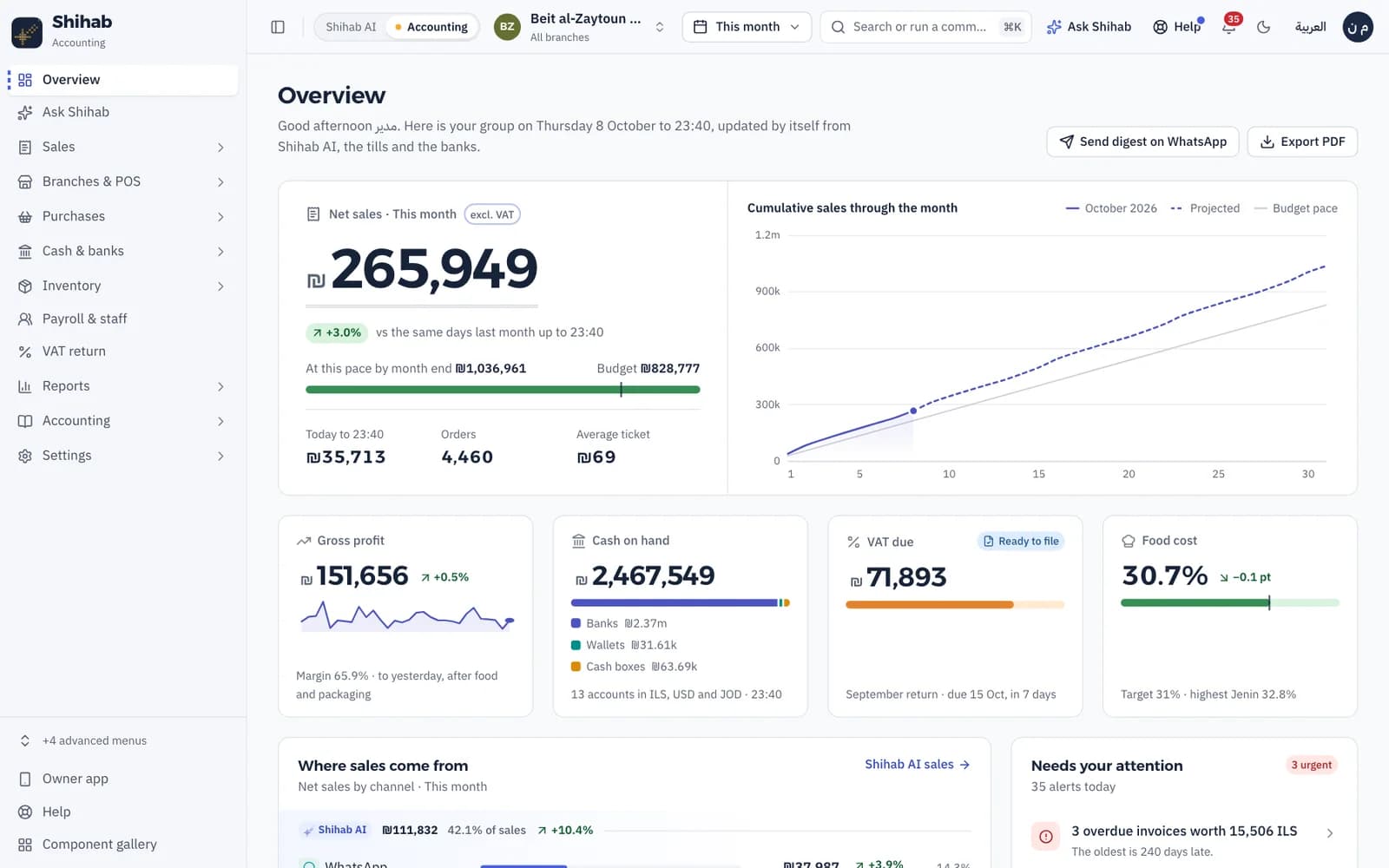Open Help in the sidebar bottom
Image resolution: width=1389 pixels, height=868 pixels.
pyautogui.click(x=122, y=812)
